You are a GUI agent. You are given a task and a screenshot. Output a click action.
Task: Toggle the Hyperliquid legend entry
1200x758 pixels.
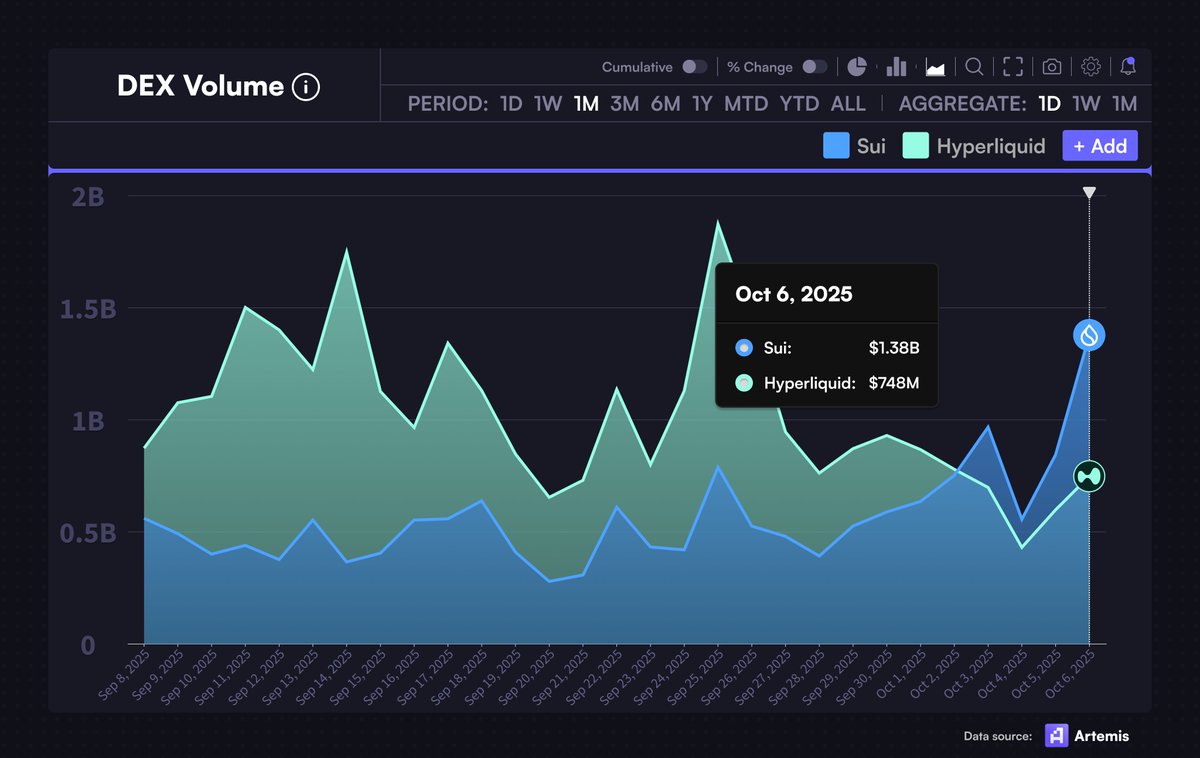point(974,146)
